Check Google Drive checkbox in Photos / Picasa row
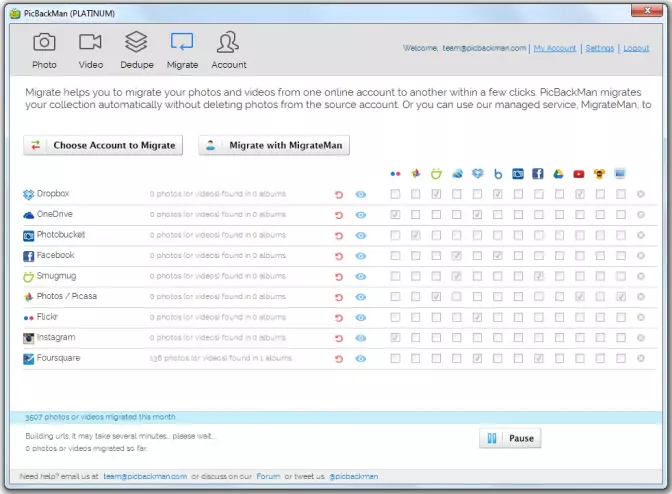The image size is (672, 494). [x=559, y=296]
